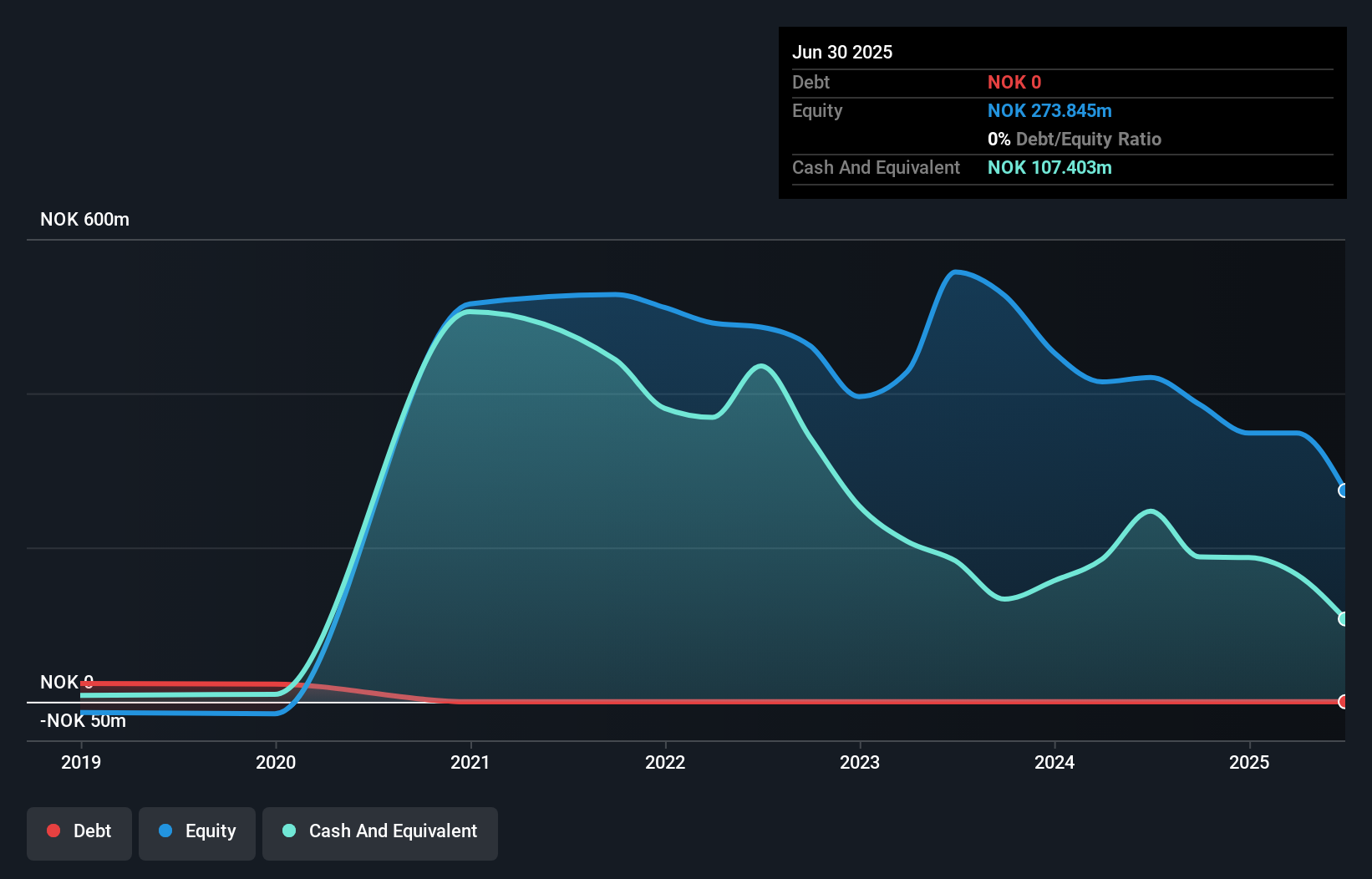The image size is (1372, 879).
Task: Expand the Jun 30 2025 tooltip header
Action: coord(842,52)
